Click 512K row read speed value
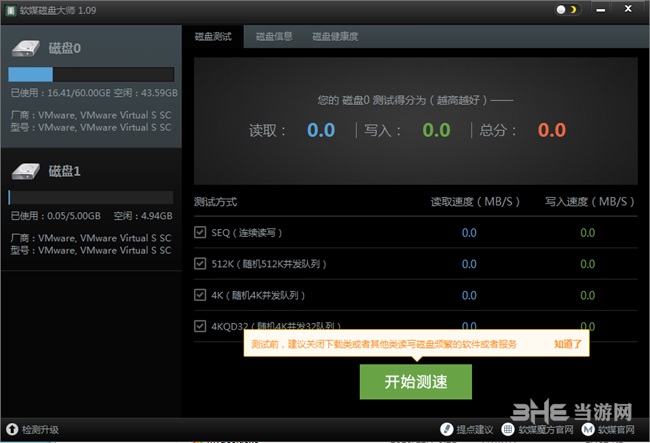Screen dimensions: 650x443 (x=469, y=264)
